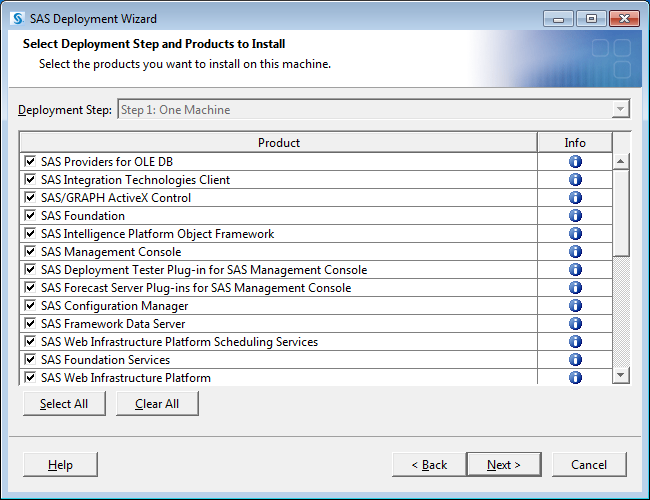Image resolution: width=650 pixels, height=500 pixels.
Task: Open info for SAS Providers for OLE DB
Action: [575, 161]
